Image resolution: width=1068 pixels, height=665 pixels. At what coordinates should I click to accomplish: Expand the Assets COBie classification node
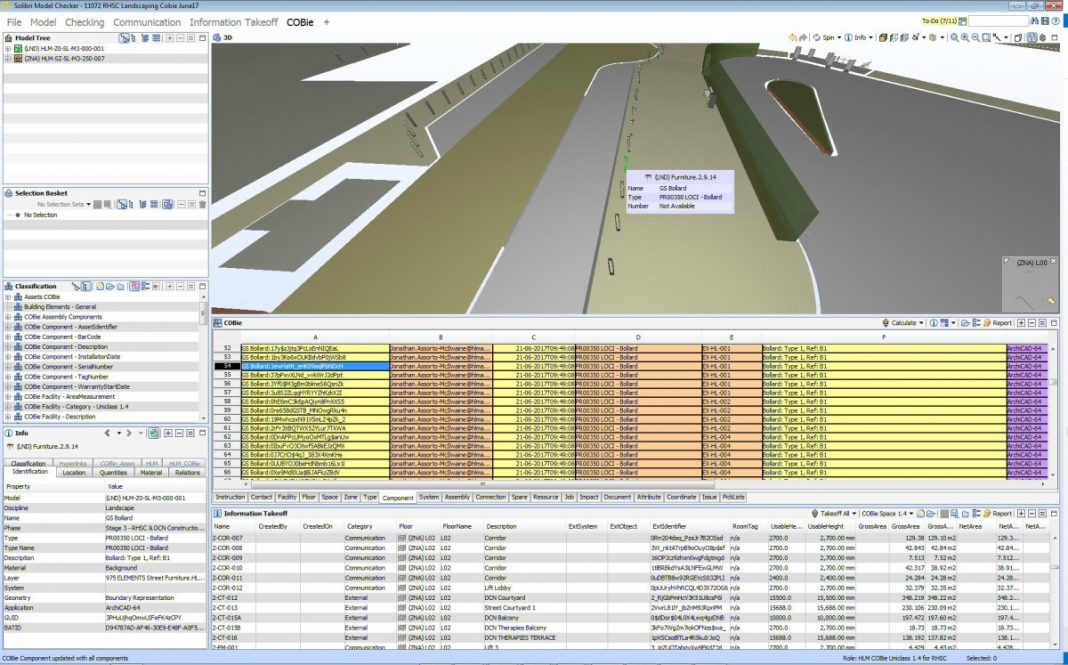coord(8,297)
